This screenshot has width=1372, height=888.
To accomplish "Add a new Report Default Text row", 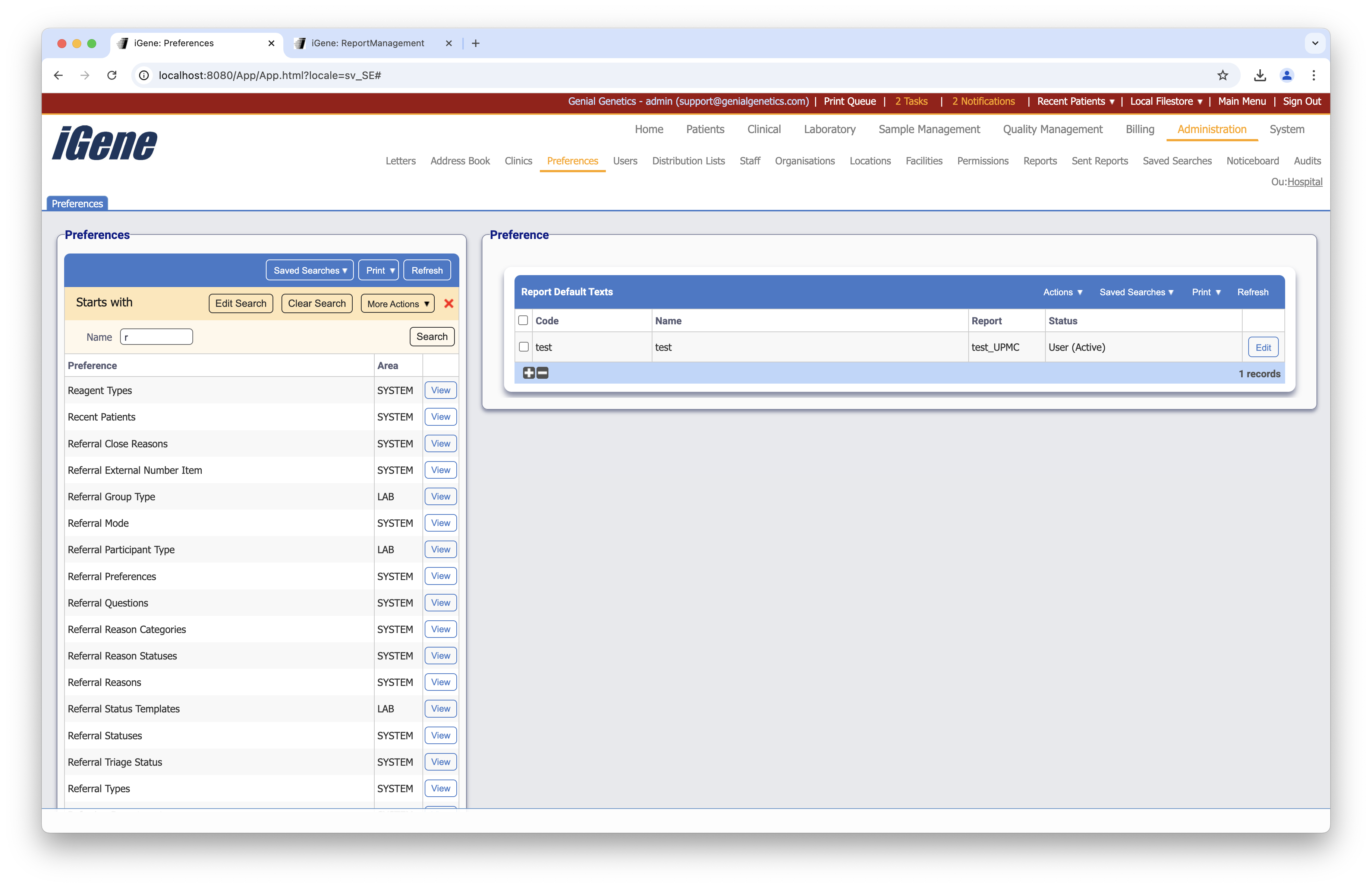I will (x=529, y=373).
